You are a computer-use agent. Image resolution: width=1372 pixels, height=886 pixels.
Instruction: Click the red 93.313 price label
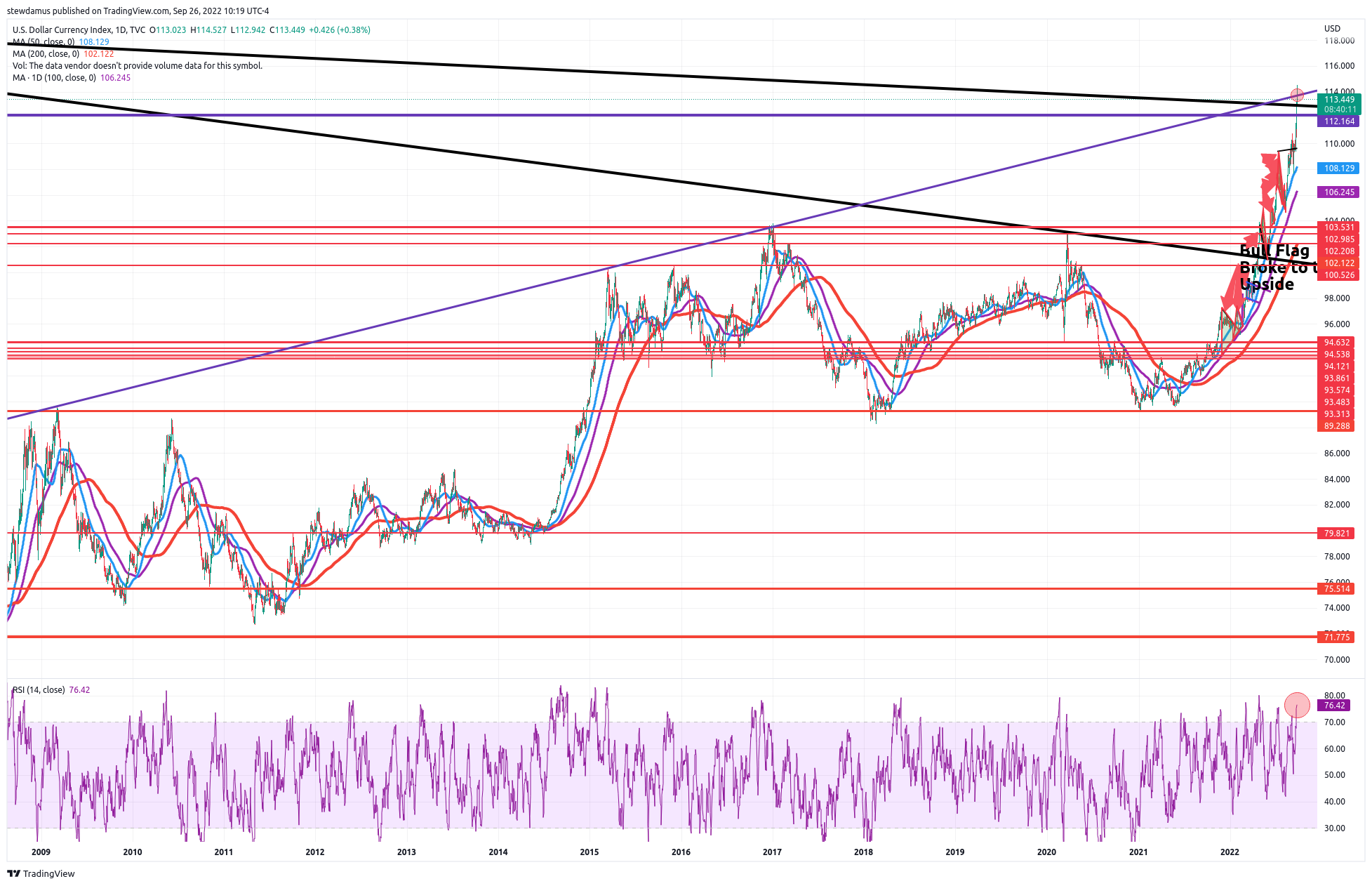[x=1337, y=414]
